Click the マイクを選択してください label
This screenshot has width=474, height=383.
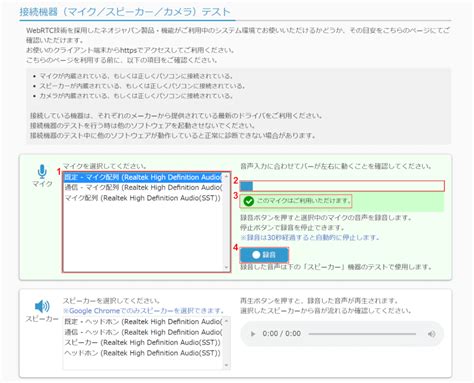[x=105, y=166]
